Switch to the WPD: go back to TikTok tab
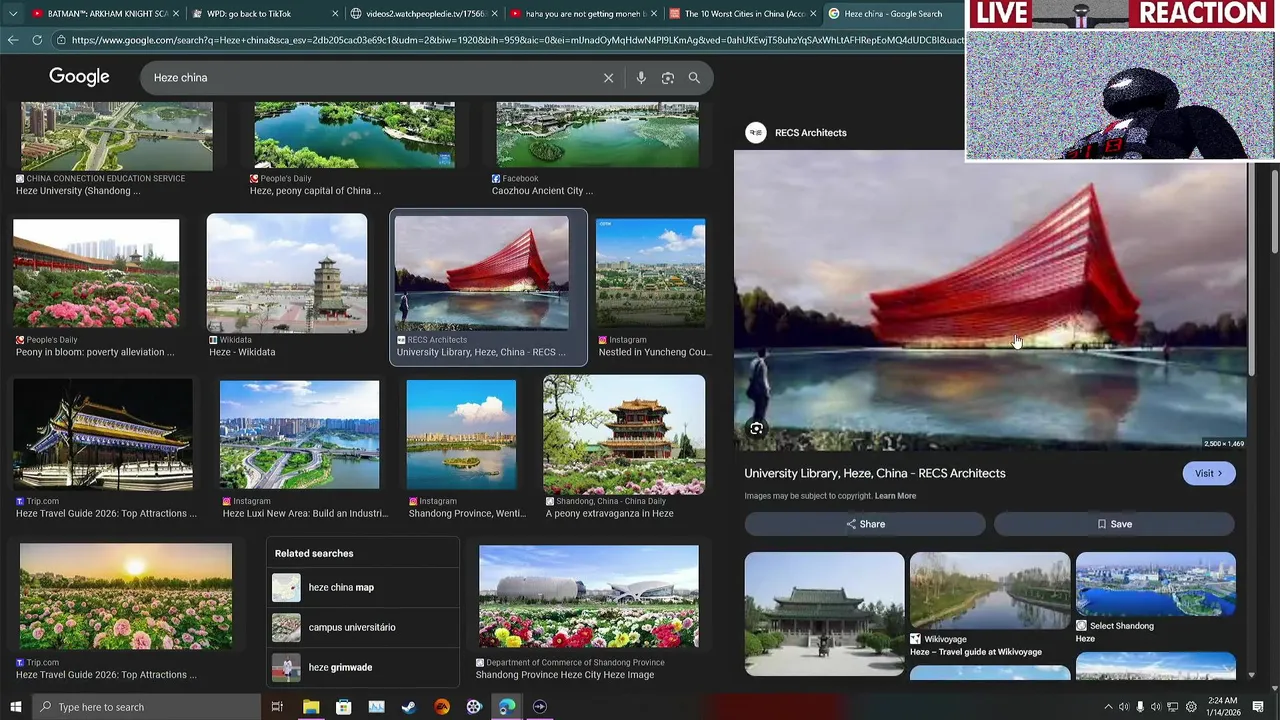 [265, 14]
